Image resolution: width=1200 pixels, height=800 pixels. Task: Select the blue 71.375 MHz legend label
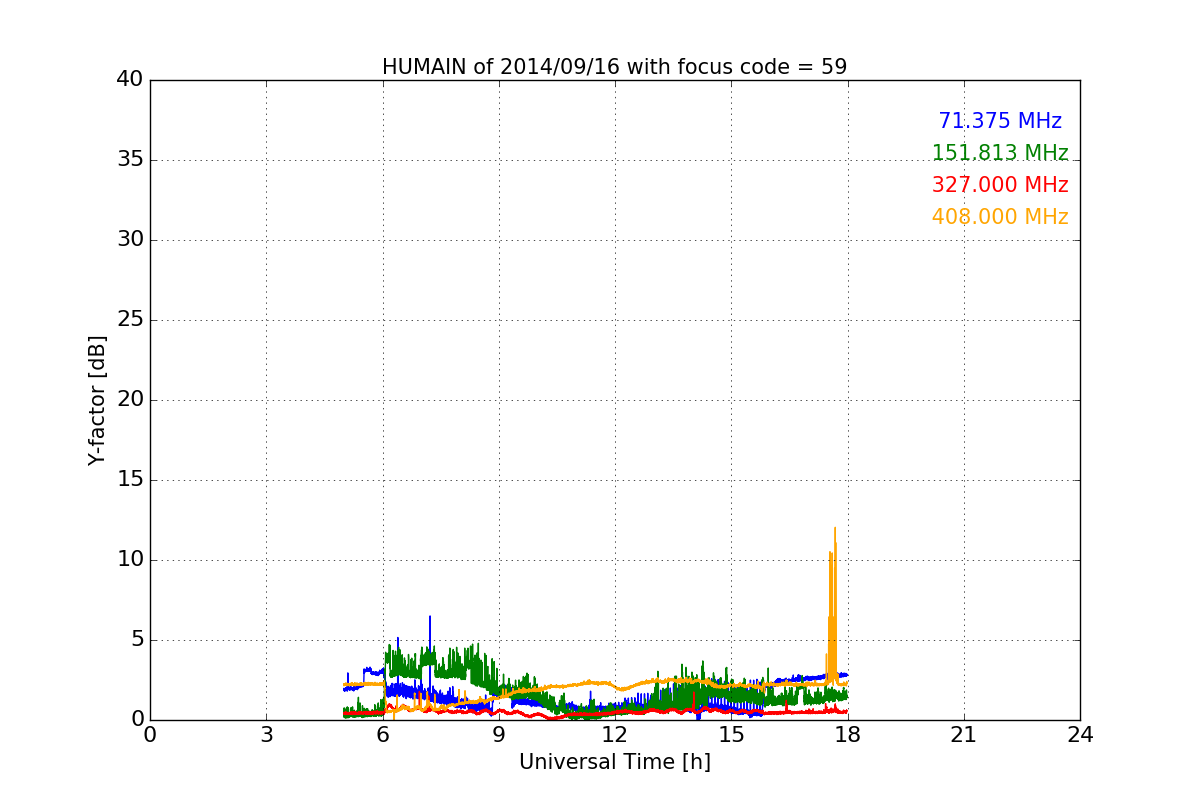tap(1000, 121)
